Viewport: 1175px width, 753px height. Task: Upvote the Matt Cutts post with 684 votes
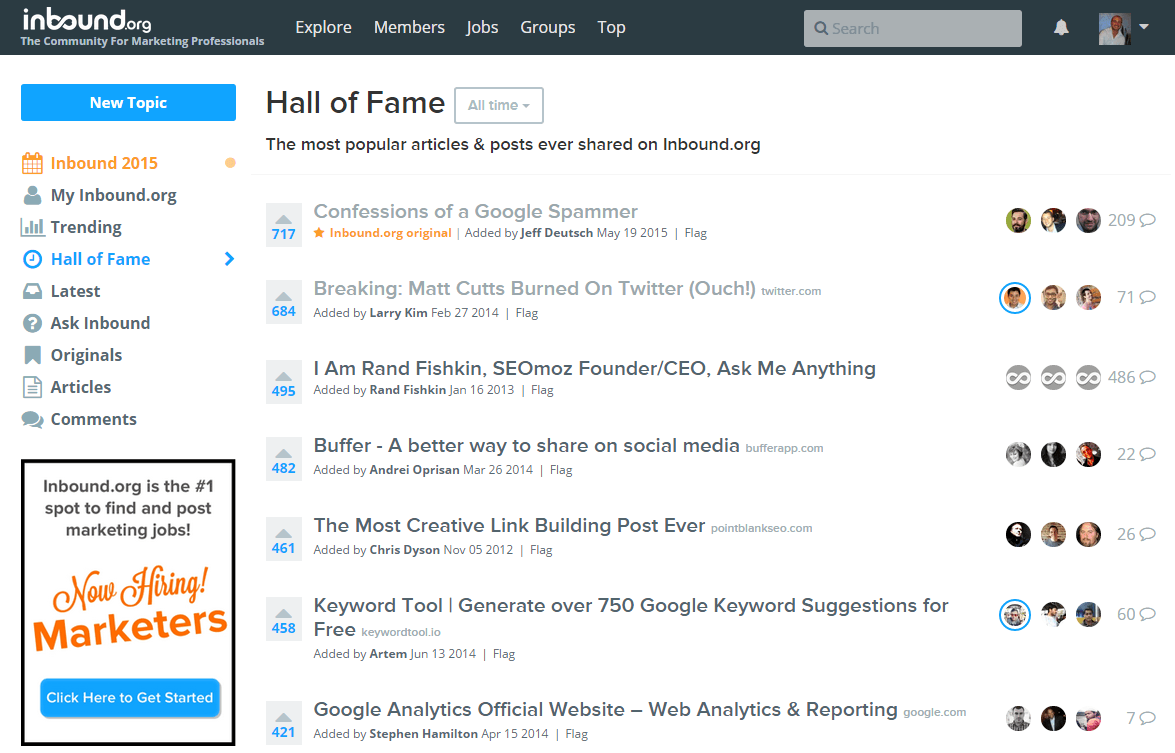tap(283, 302)
